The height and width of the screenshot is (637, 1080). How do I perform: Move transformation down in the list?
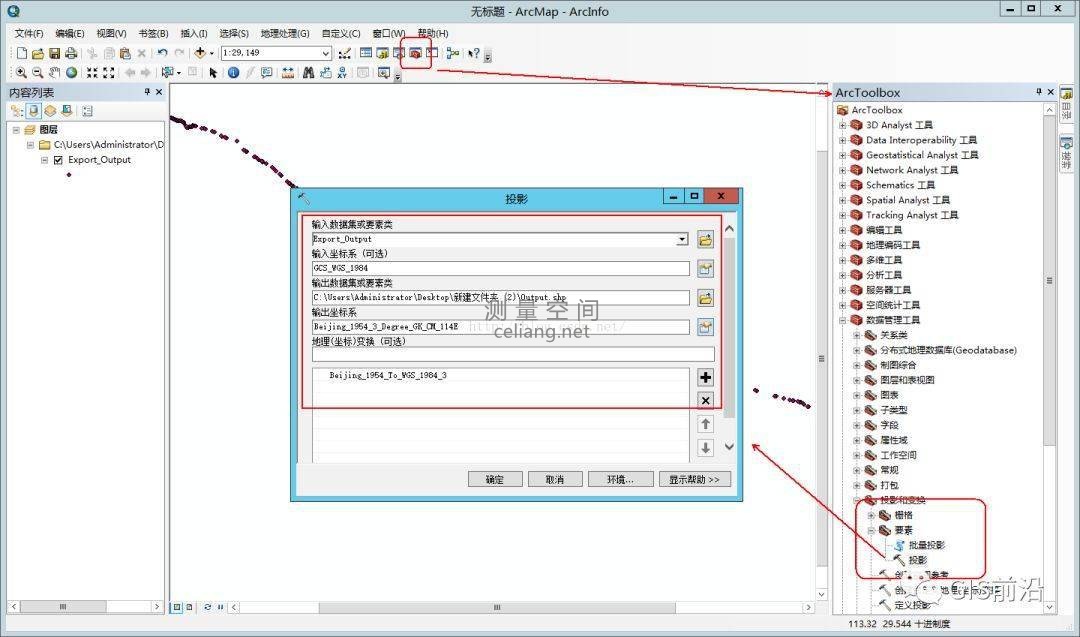705,448
